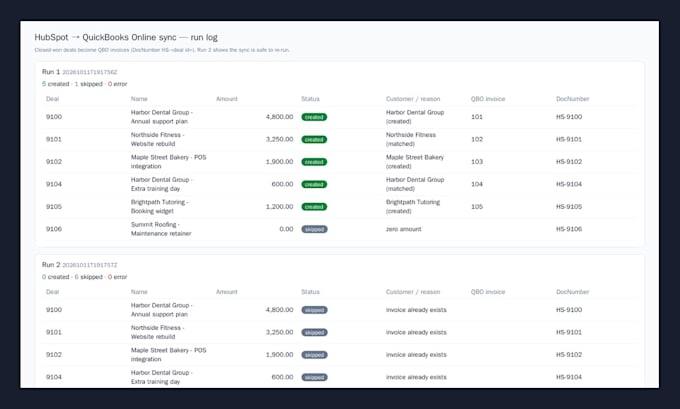The height and width of the screenshot is (409, 680).
Task: Click DocNumber HS-9100 in Run 1
Action: [x=569, y=117]
